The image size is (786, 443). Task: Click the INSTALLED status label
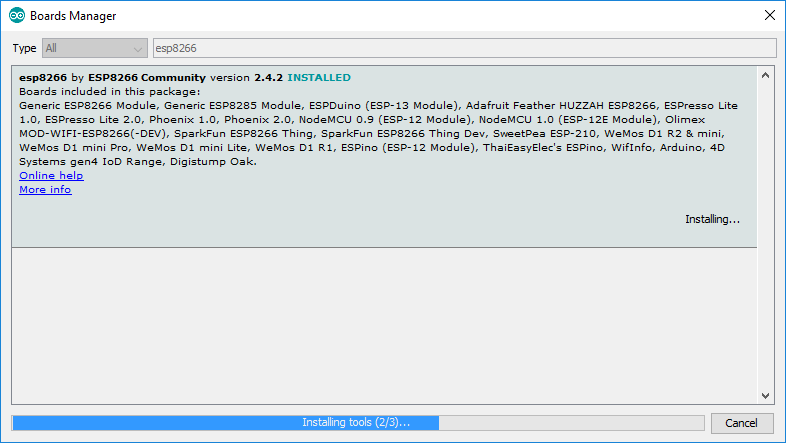coord(319,78)
